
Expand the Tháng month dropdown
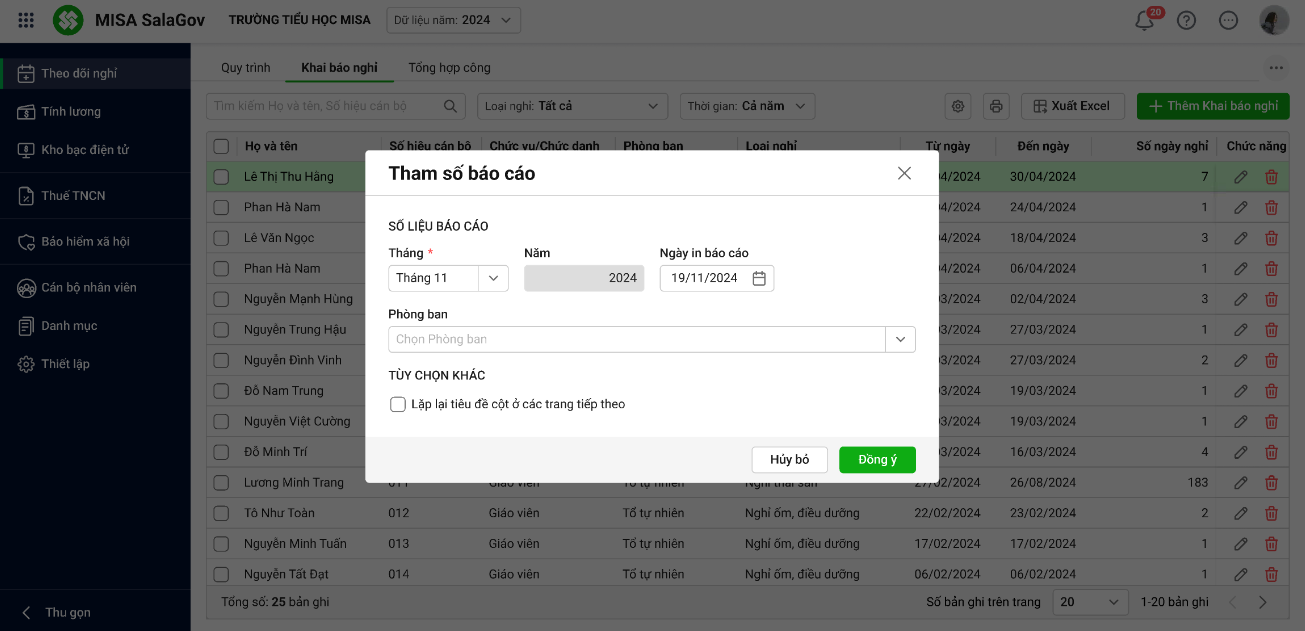coord(493,278)
